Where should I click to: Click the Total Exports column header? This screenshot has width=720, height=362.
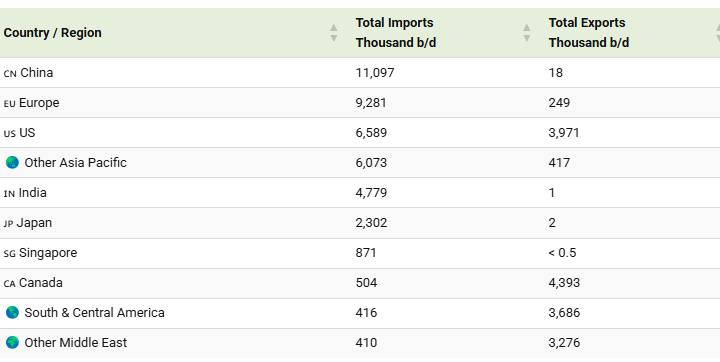[x=589, y=33]
